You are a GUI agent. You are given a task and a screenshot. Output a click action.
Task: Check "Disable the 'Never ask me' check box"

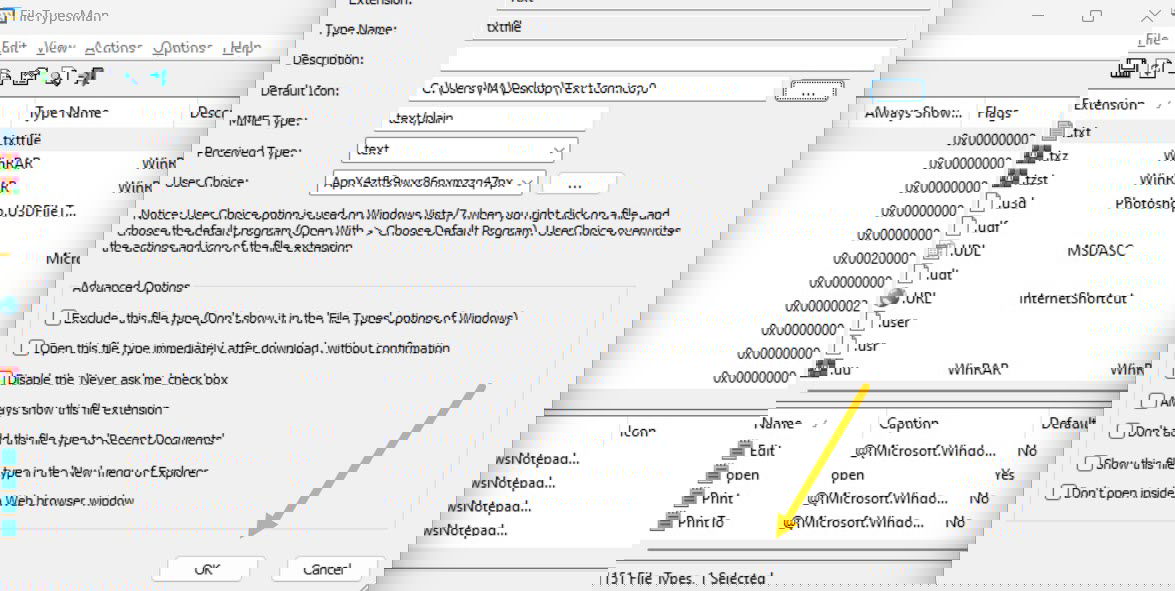[x=3, y=379]
